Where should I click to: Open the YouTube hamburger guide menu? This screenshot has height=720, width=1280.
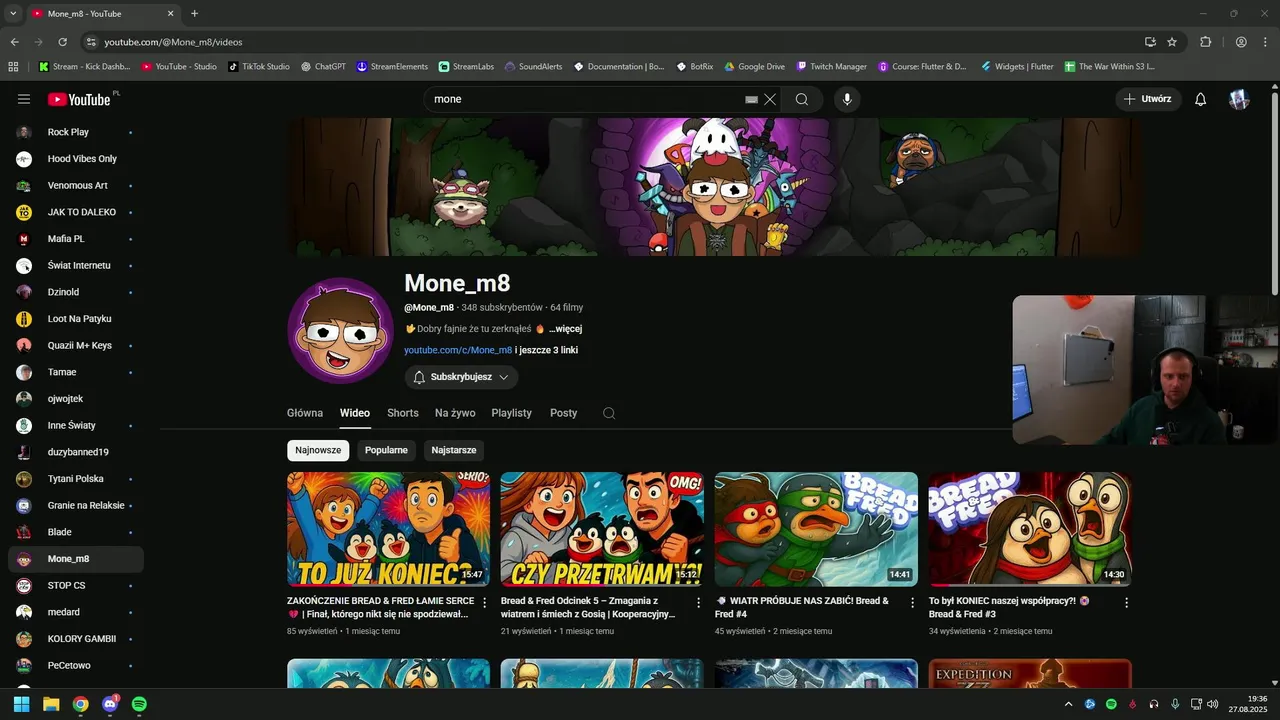pyautogui.click(x=24, y=99)
